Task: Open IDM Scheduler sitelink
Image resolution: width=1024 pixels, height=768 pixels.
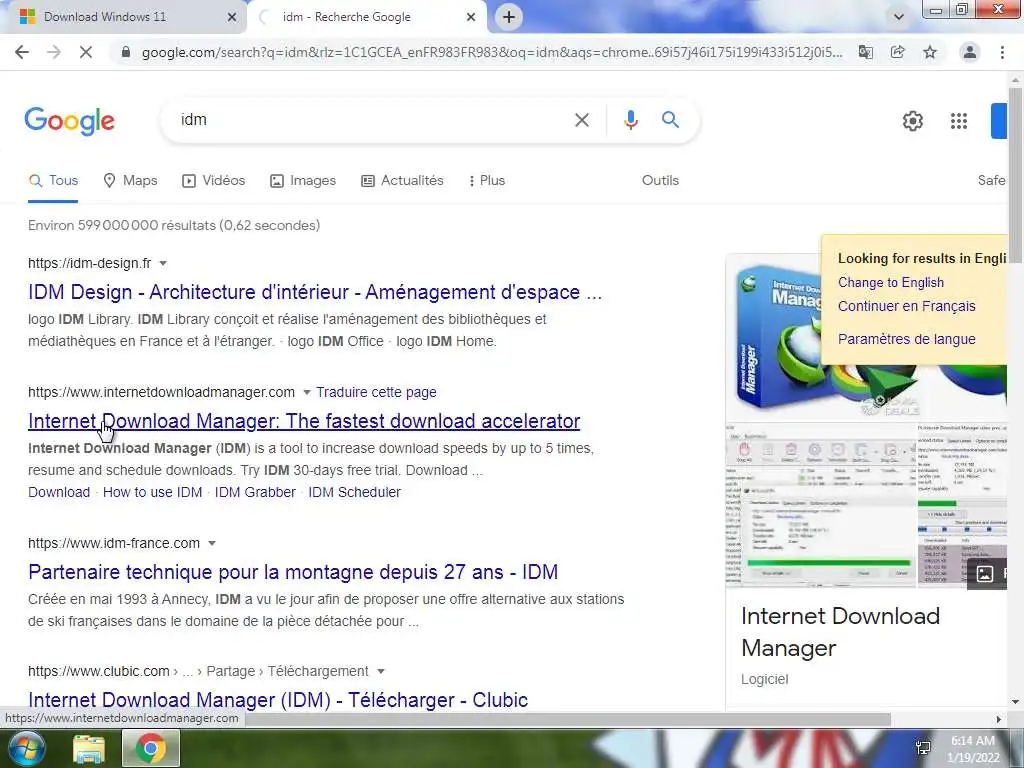Action: pyautogui.click(x=355, y=492)
